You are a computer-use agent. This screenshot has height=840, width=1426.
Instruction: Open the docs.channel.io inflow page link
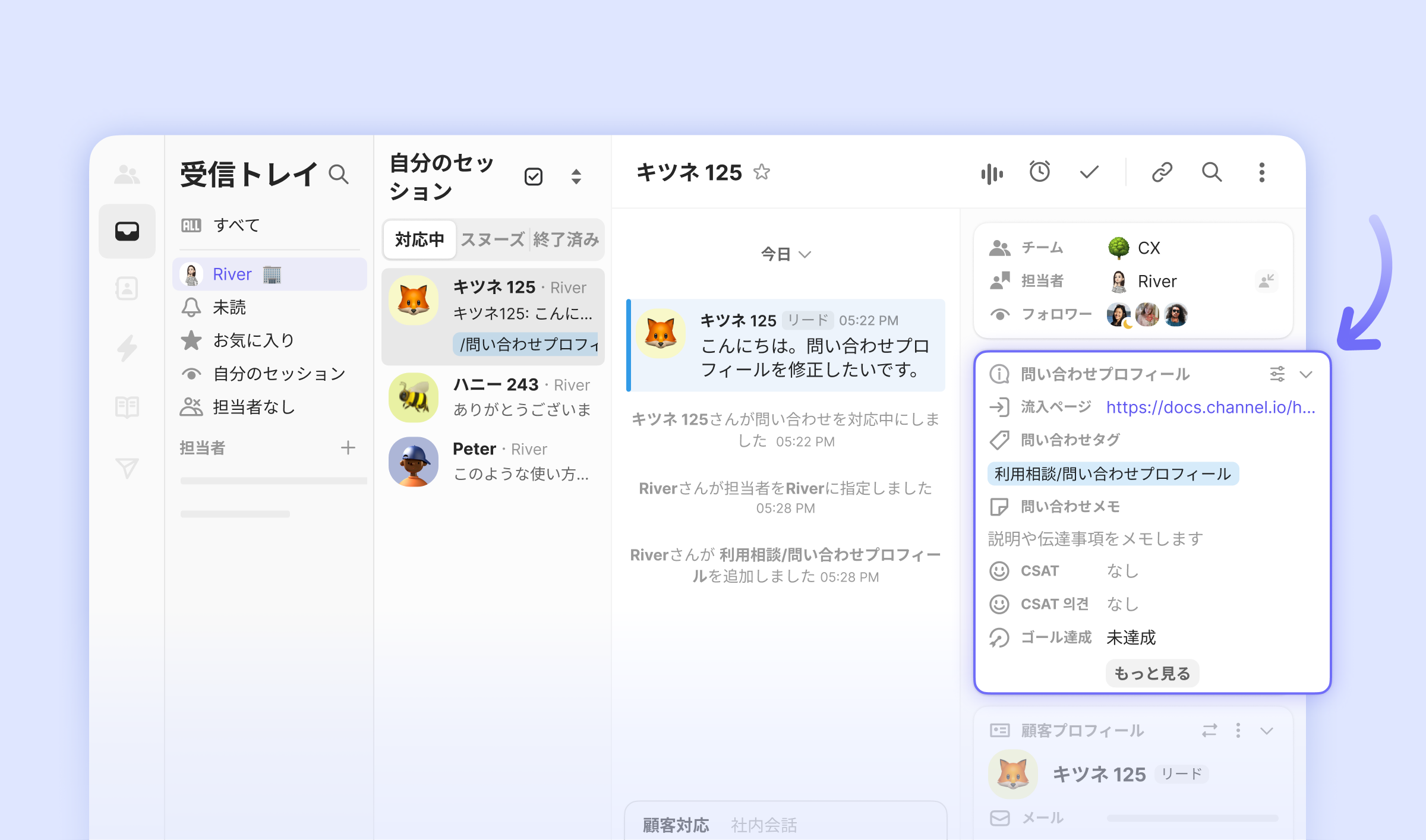(1210, 407)
